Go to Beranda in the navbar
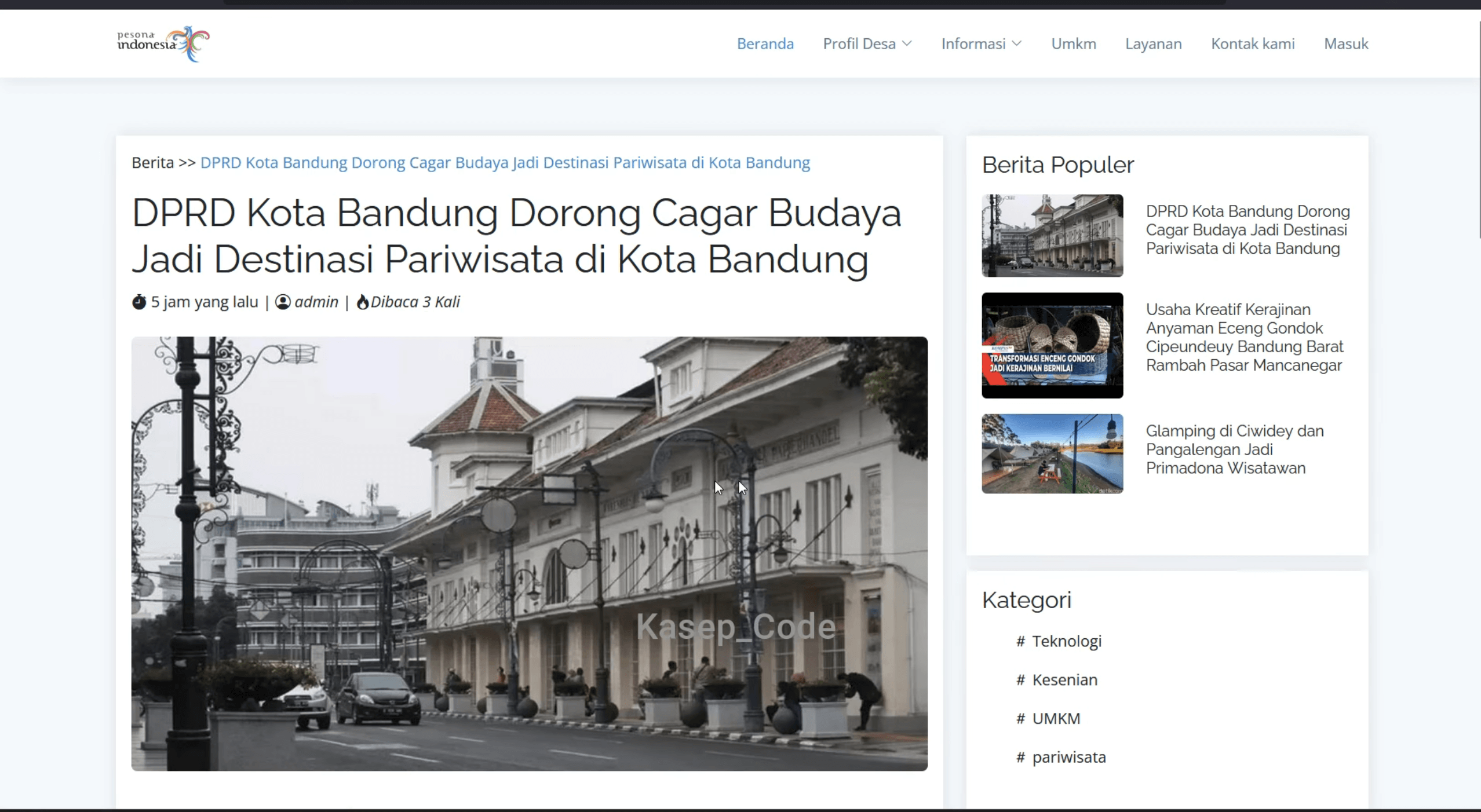Viewport: 1481px width, 812px height. click(765, 43)
